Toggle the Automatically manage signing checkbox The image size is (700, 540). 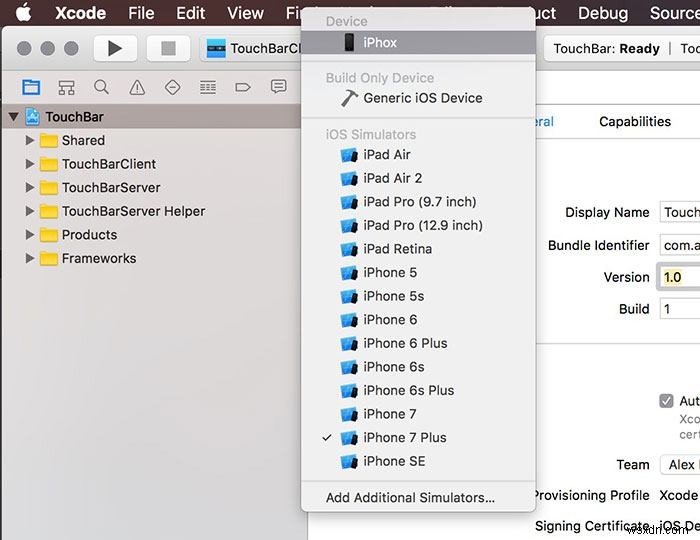click(x=666, y=401)
